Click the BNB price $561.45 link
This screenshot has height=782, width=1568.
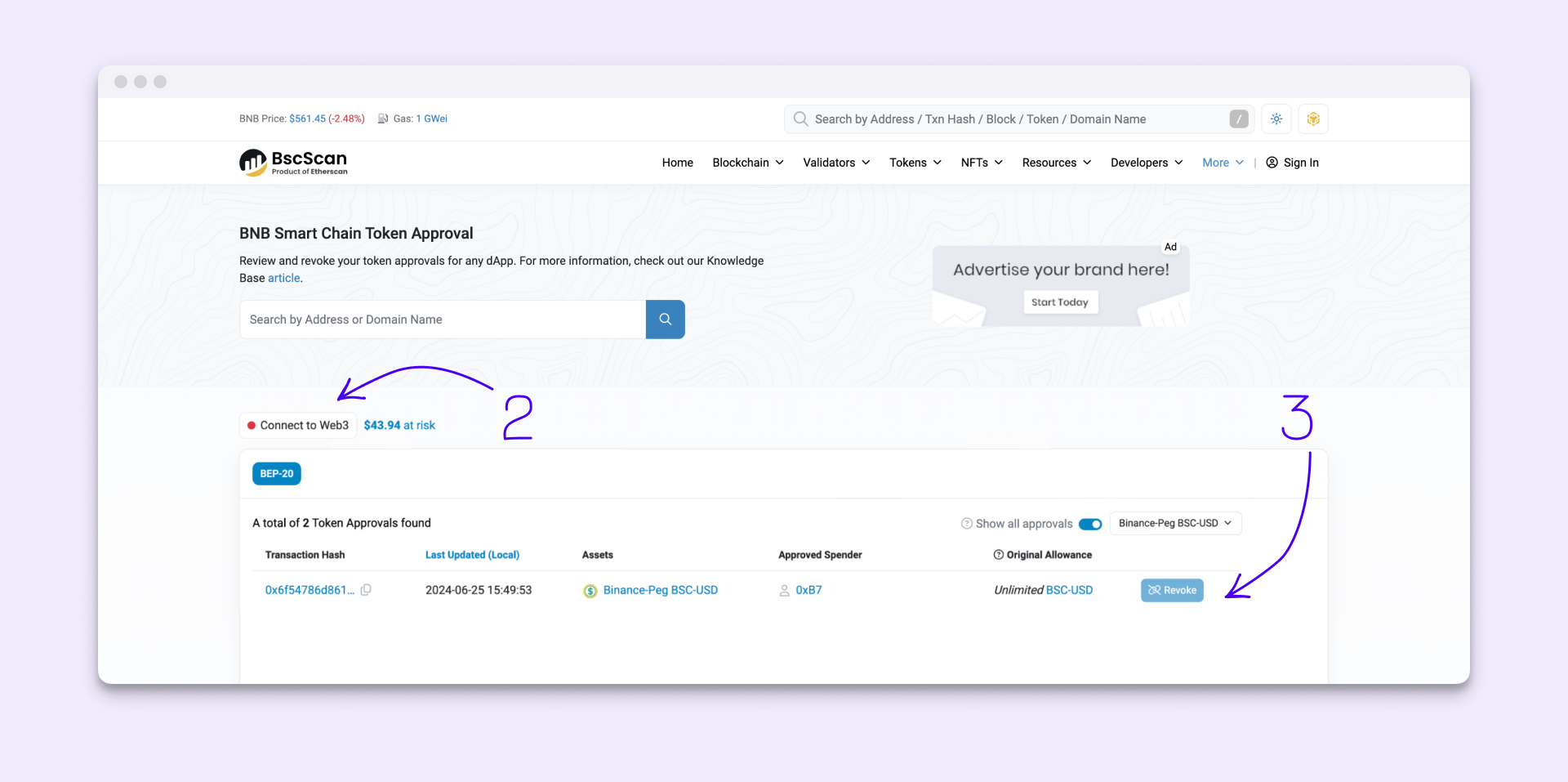(307, 118)
